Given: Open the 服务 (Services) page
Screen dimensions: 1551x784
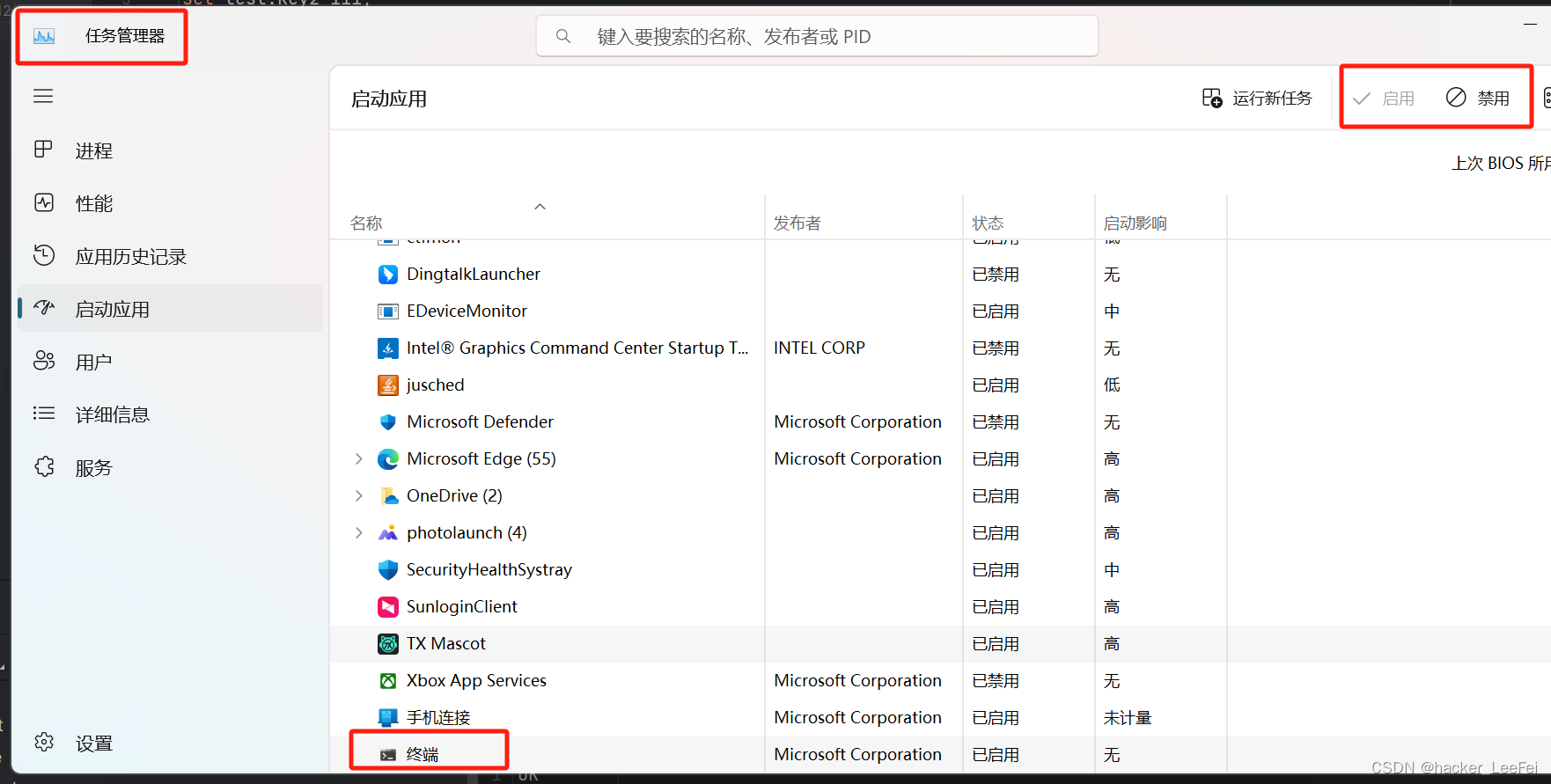Looking at the screenshot, I should coord(170,467).
